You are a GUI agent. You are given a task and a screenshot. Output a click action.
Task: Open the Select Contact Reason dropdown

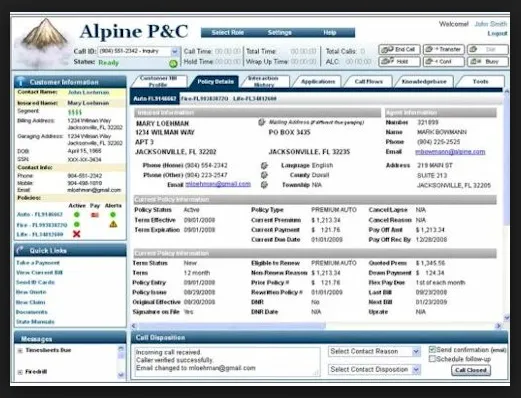pyautogui.click(x=416, y=351)
